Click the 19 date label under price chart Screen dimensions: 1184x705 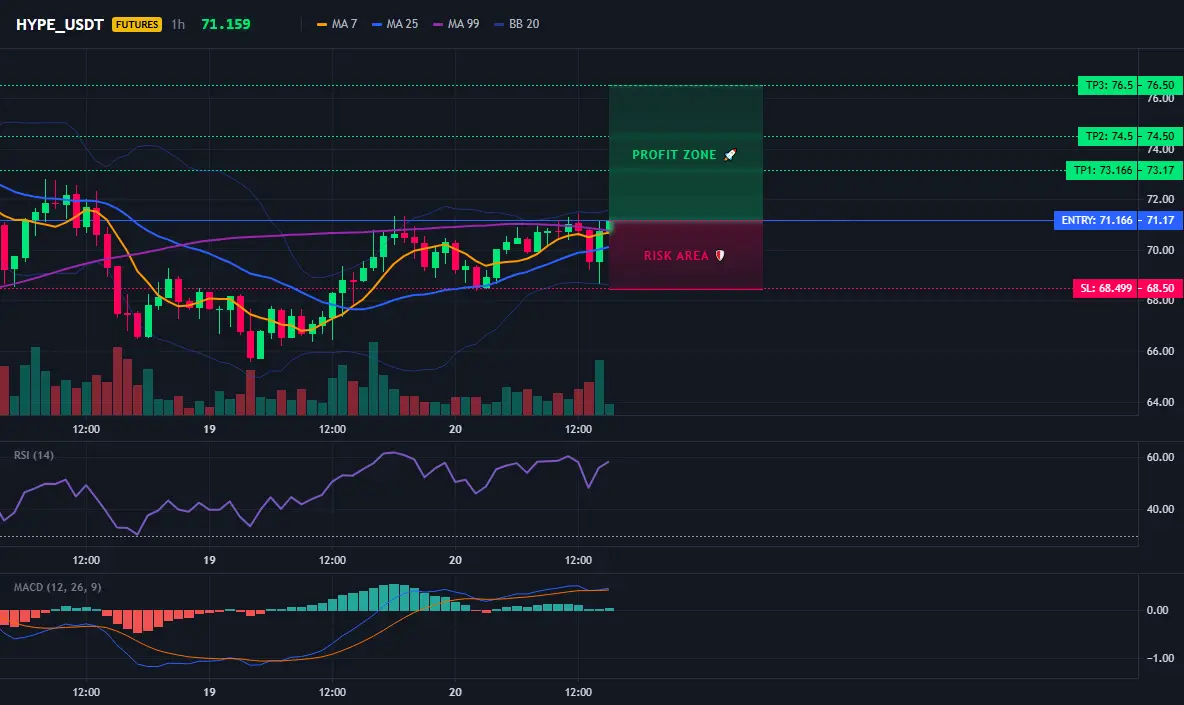click(x=209, y=429)
